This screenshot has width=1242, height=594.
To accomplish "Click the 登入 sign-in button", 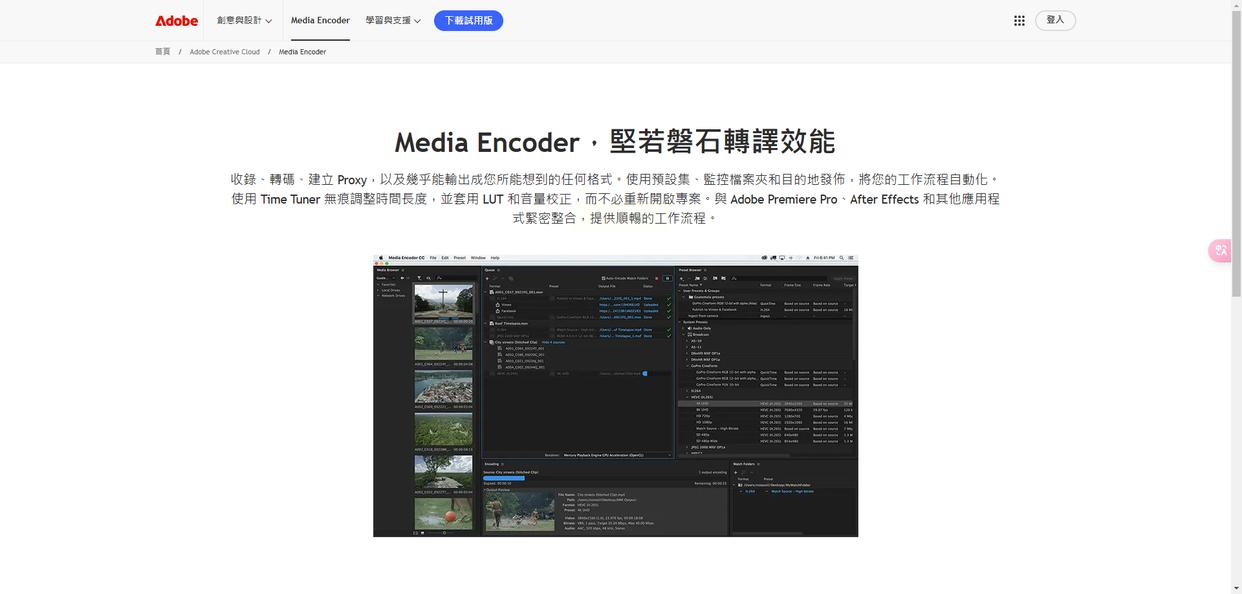I will coord(1055,20).
